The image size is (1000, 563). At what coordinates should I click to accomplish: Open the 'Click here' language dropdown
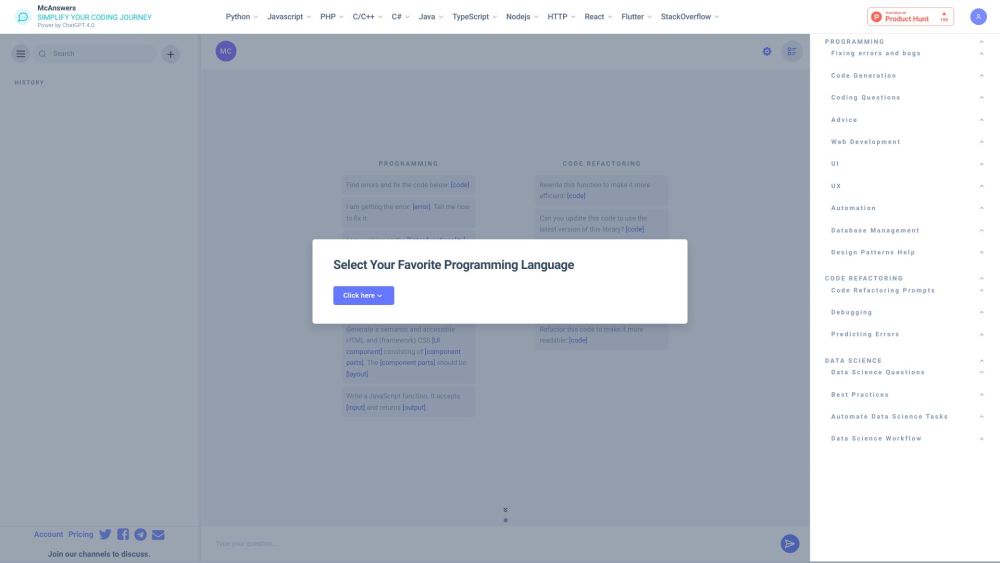363,295
